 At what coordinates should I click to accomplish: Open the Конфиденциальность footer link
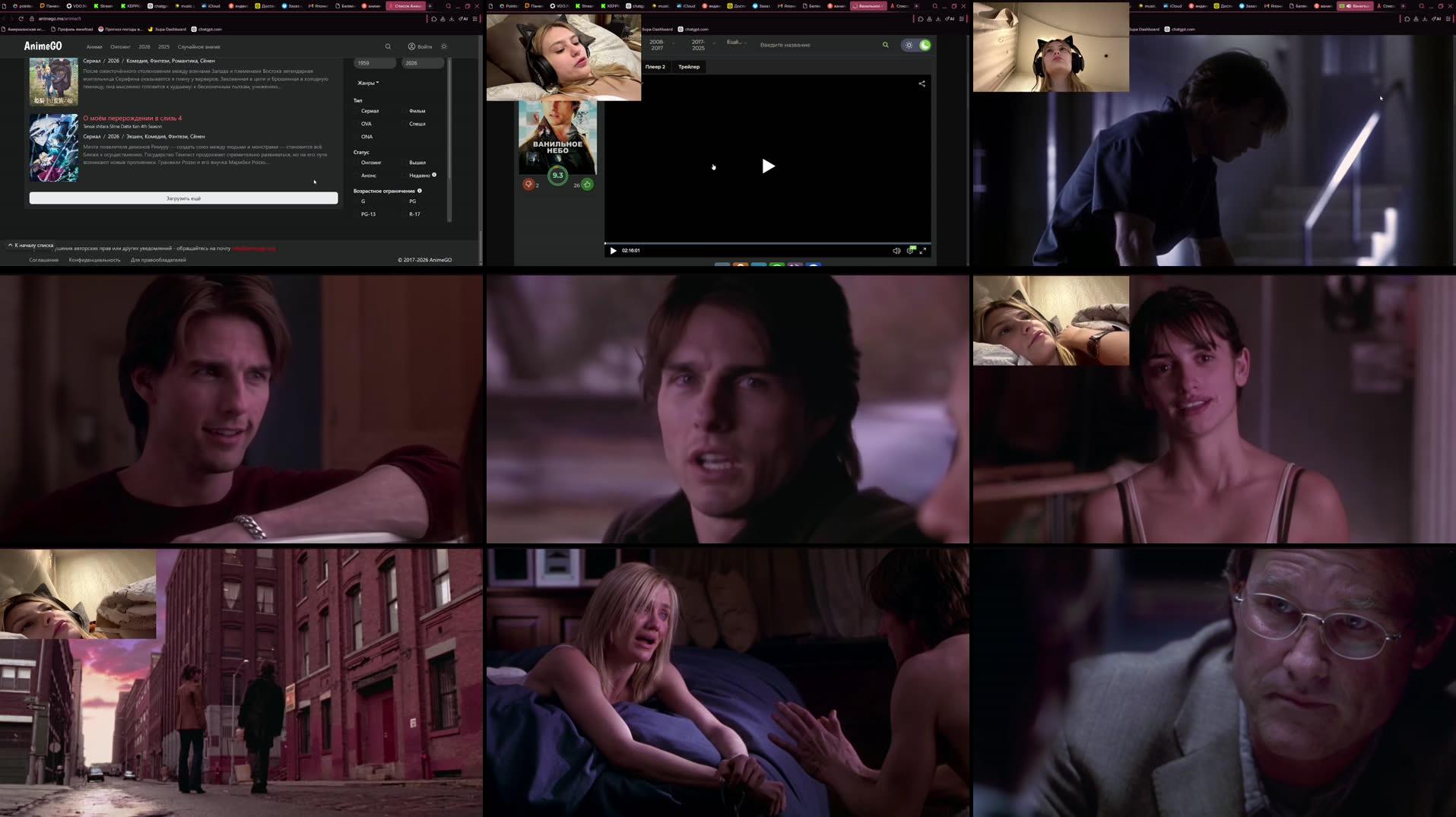pos(94,260)
